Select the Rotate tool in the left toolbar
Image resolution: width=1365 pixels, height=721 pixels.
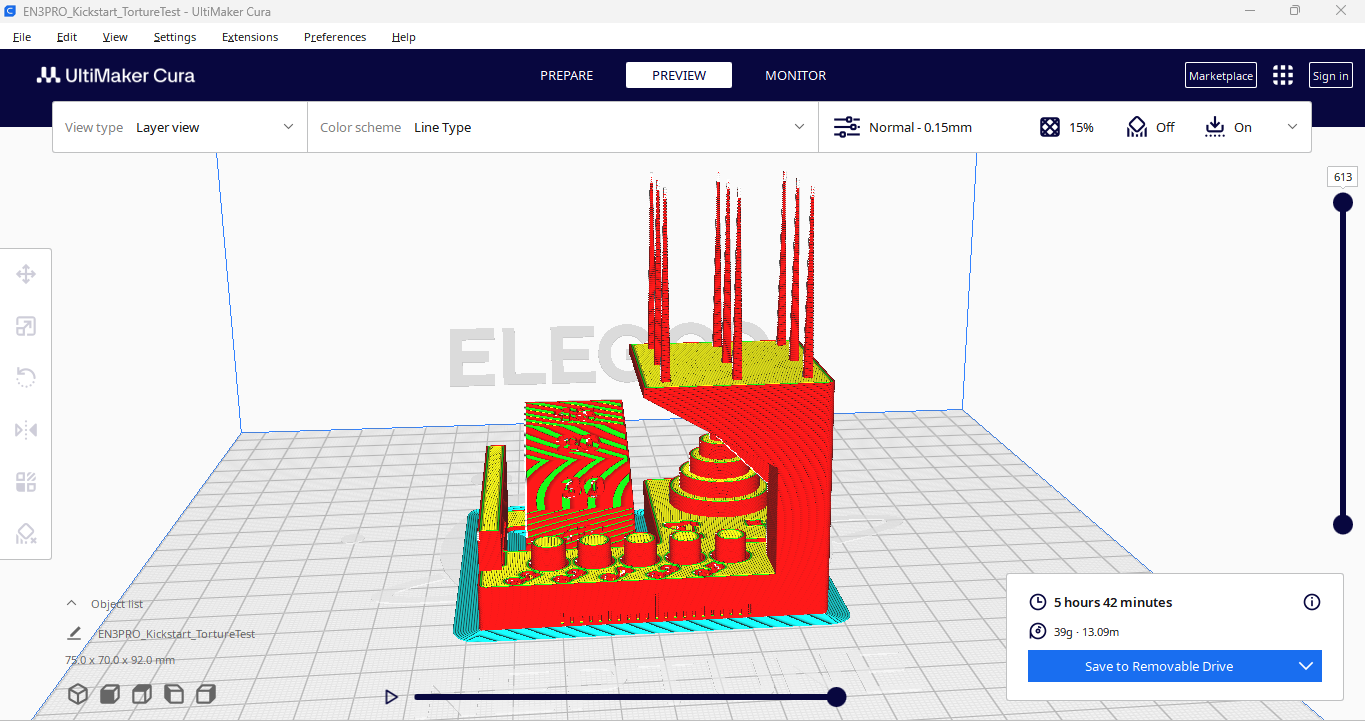pyautogui.click(x=26, y=378)
